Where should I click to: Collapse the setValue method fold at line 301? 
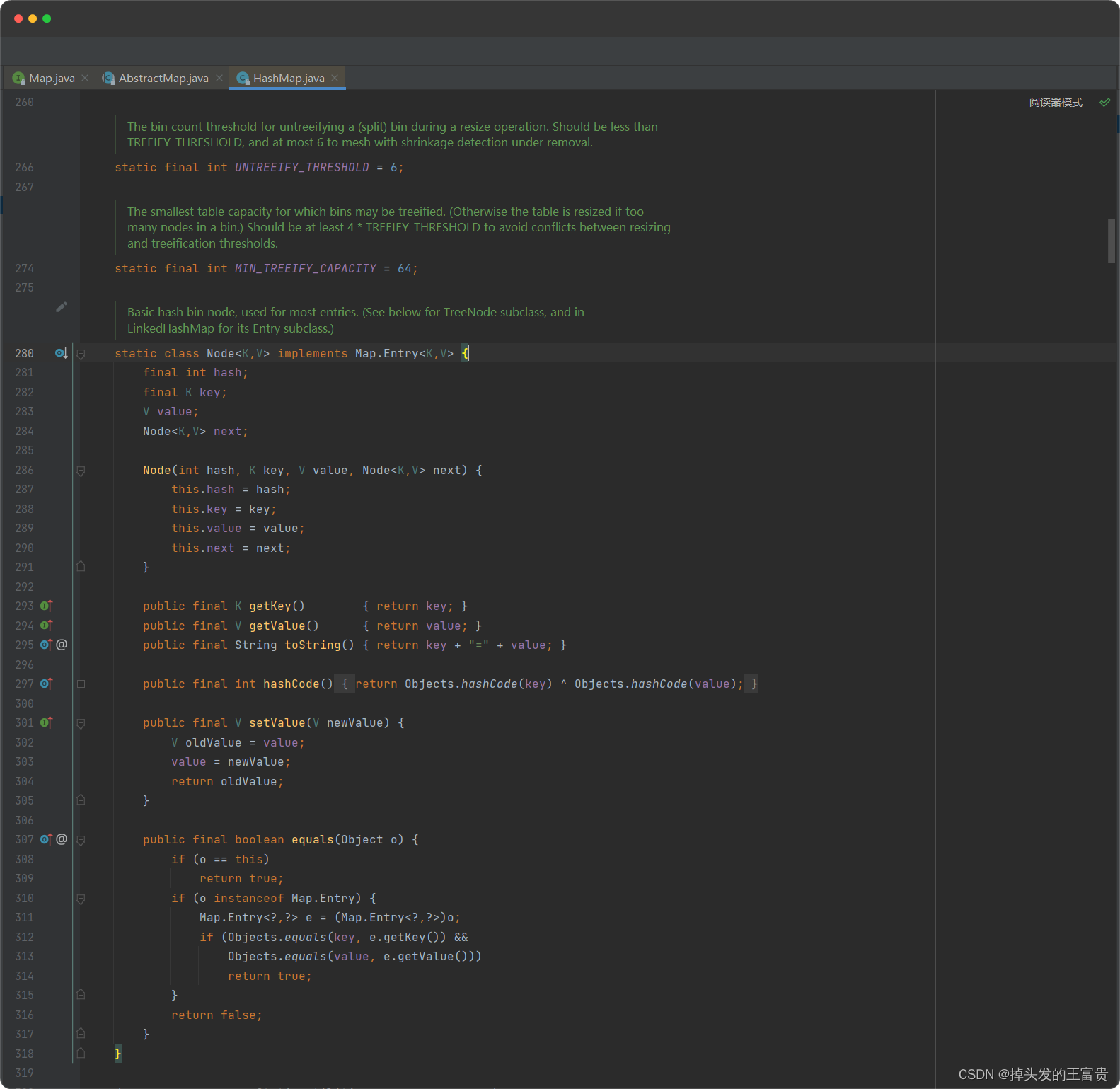(81, 723)
